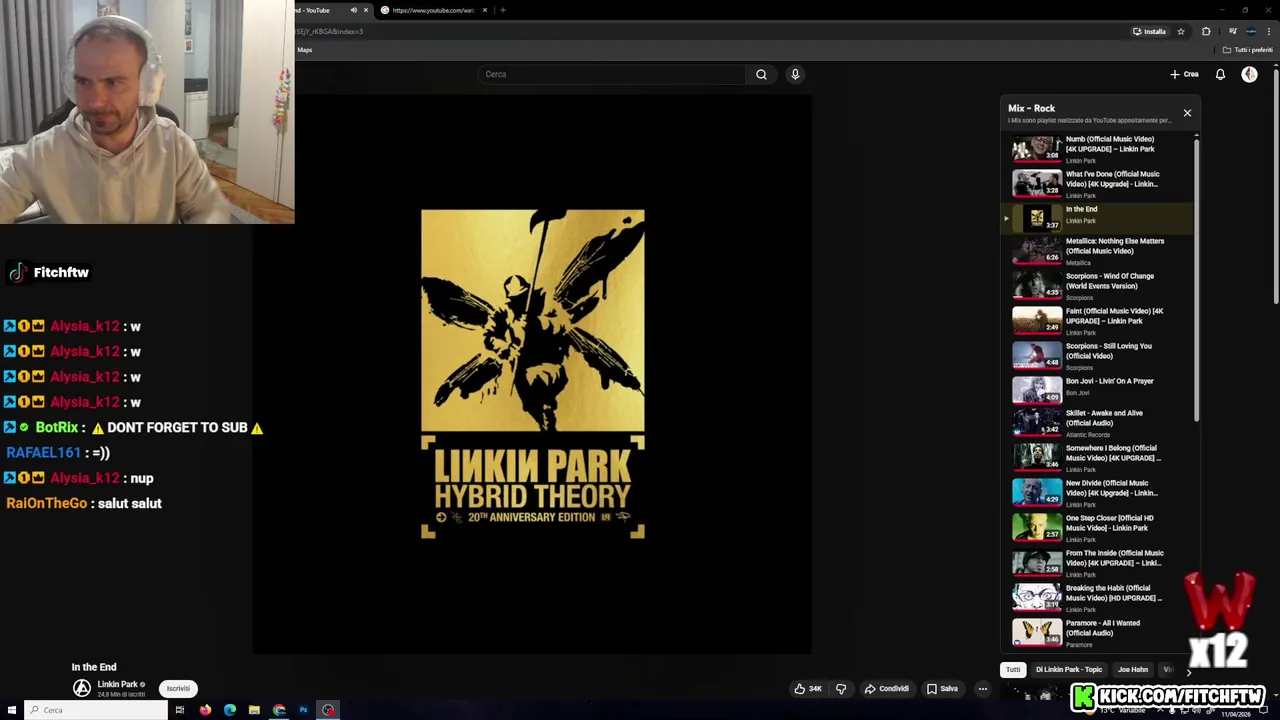The image size is (1280, 720).
Task: Play From The Inside playlist item
Action: (x=1098, y=563)
